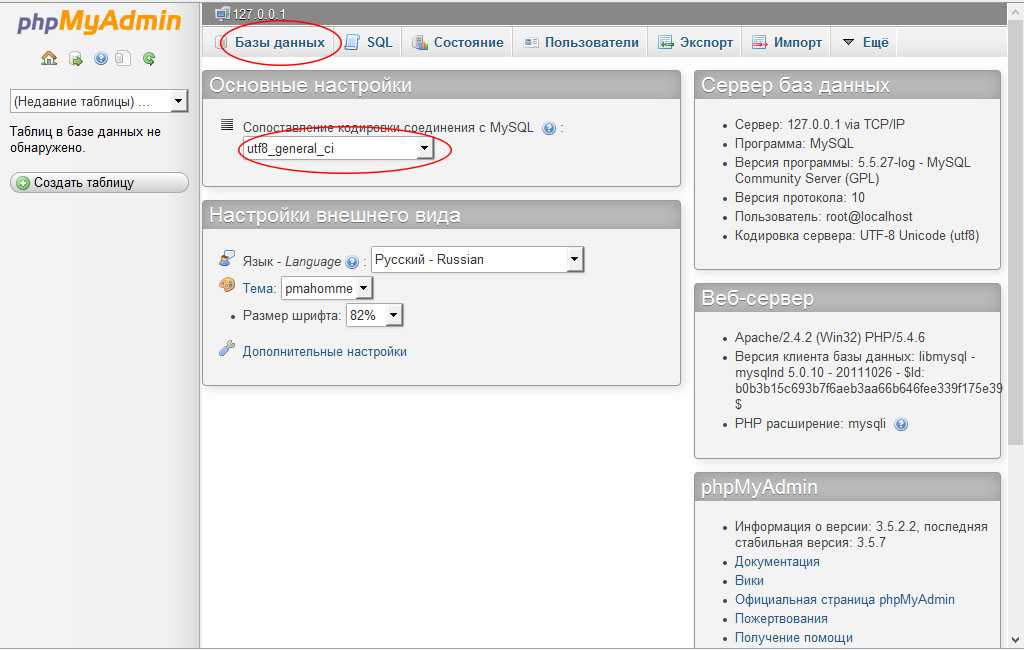The height and width of the screenshot is (650, 1024).
Task: Click text 'Версия протокола: 10'
Action: pyautogui.click(x=799, y=198)
